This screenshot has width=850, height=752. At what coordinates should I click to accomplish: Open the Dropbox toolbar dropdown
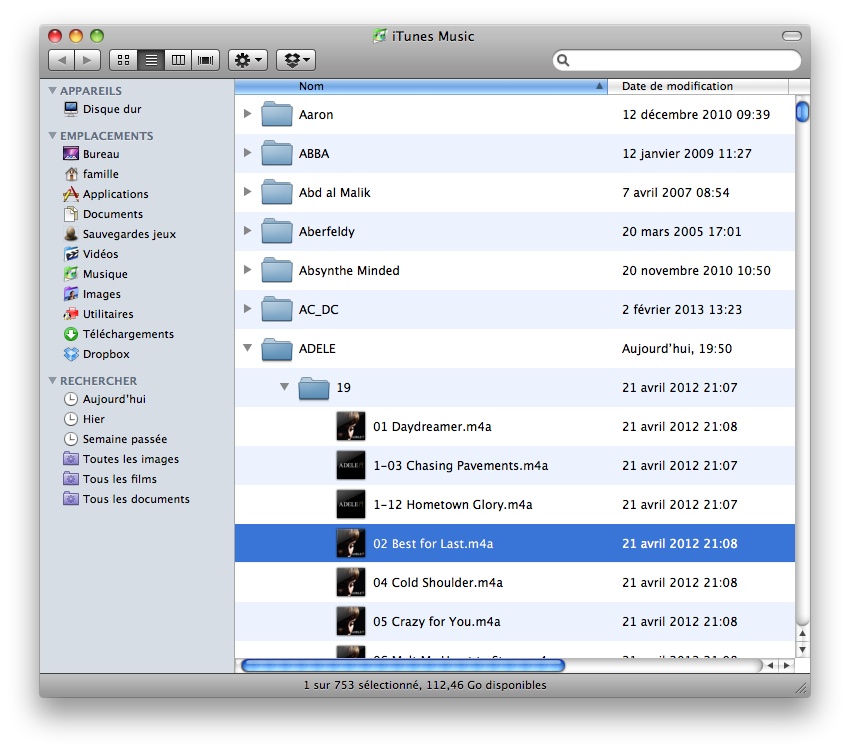(295, 60)
